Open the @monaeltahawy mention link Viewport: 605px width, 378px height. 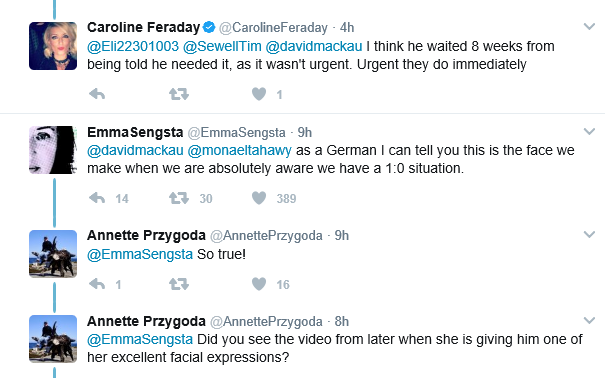[x=239, y=150]
